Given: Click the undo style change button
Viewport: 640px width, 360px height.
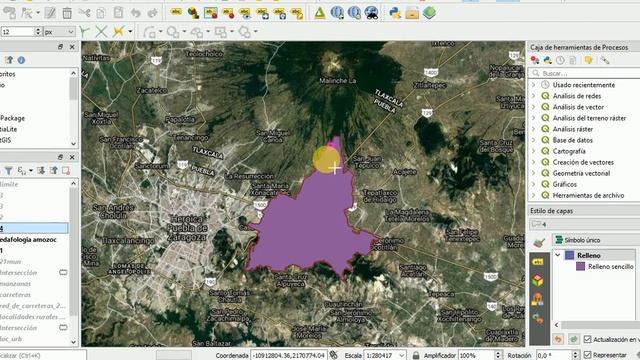Looking at the screenshot, I should point(558,339).
